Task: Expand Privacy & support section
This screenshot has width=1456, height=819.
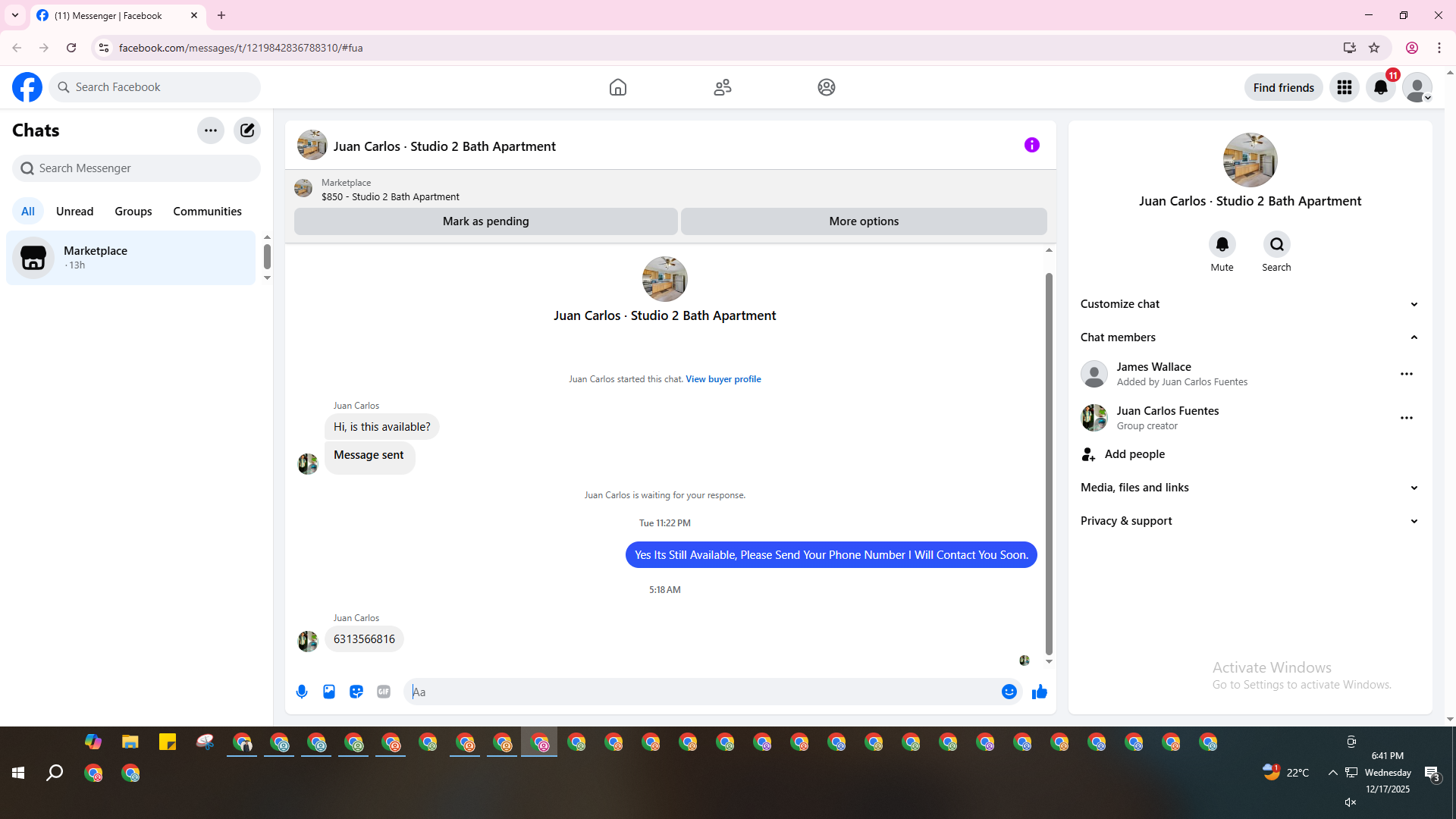Action: tap(1414, 521)
